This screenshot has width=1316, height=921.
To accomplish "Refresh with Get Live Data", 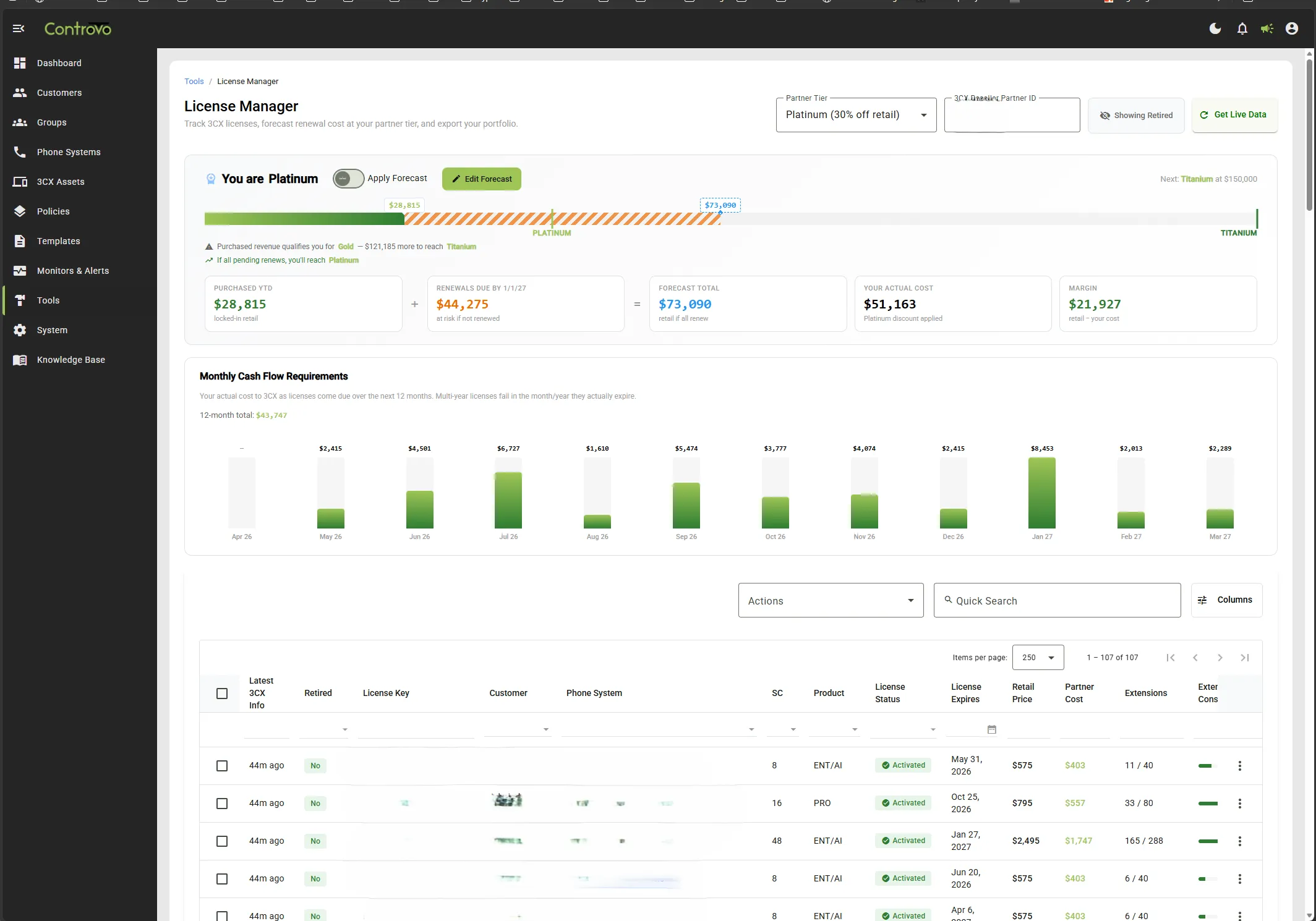I will (1234, 115).
